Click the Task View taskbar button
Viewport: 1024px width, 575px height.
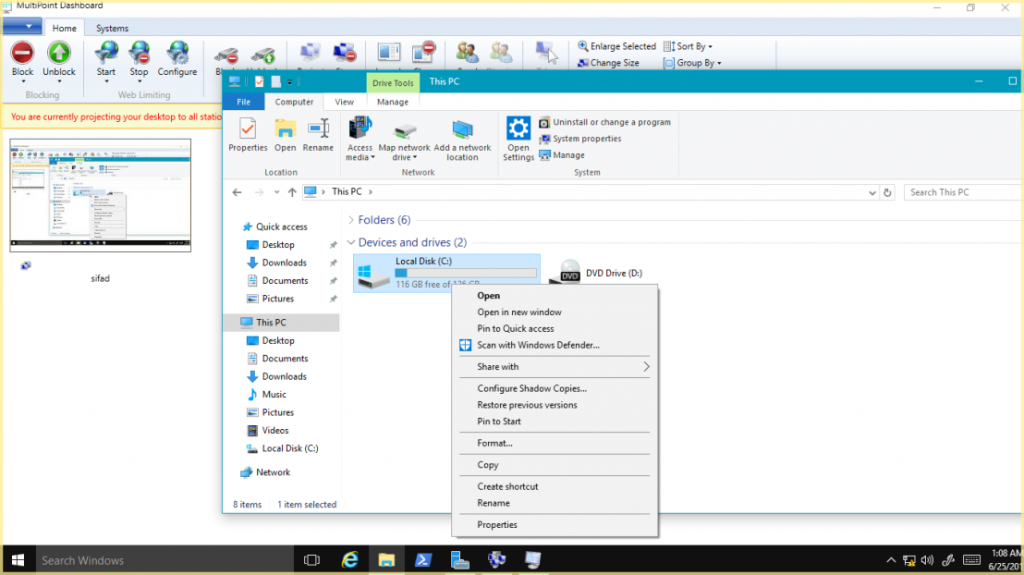[312, 560]
